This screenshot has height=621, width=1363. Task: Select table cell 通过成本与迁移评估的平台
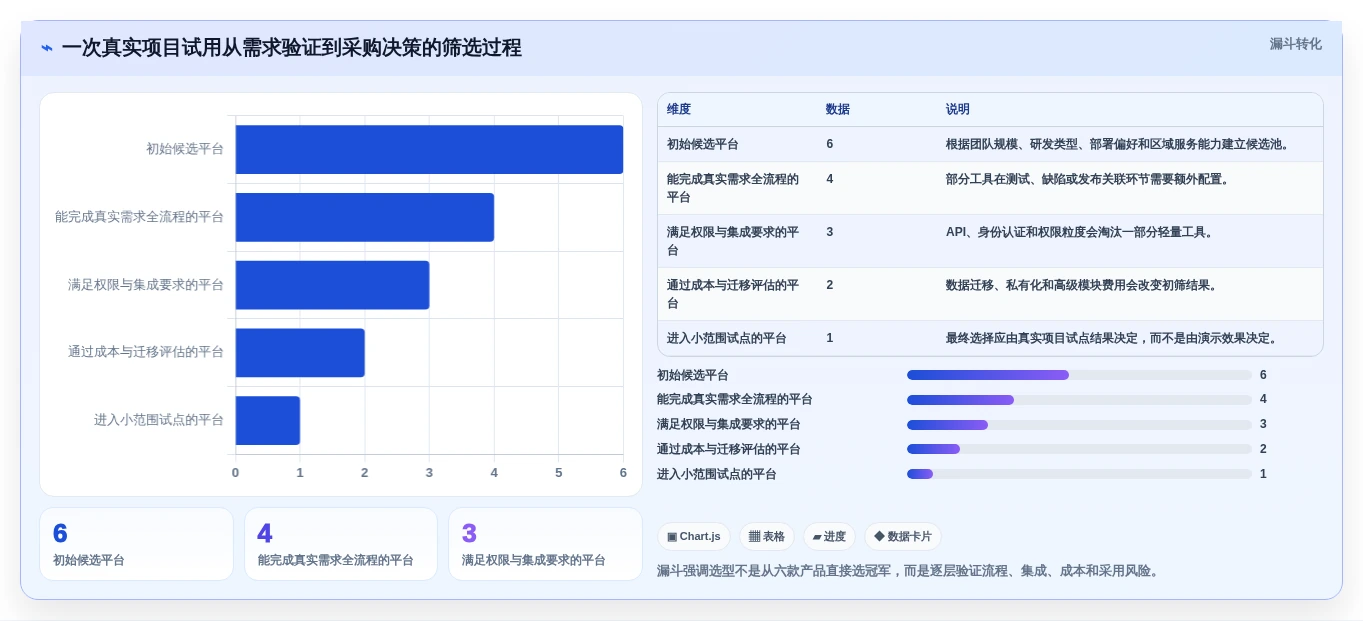[735, 294]
